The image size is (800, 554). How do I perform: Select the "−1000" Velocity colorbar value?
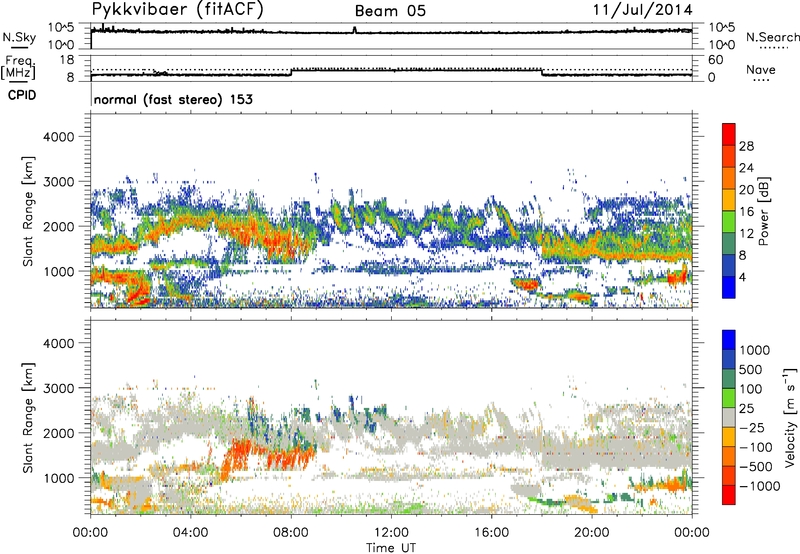click(x=760, y=486)
